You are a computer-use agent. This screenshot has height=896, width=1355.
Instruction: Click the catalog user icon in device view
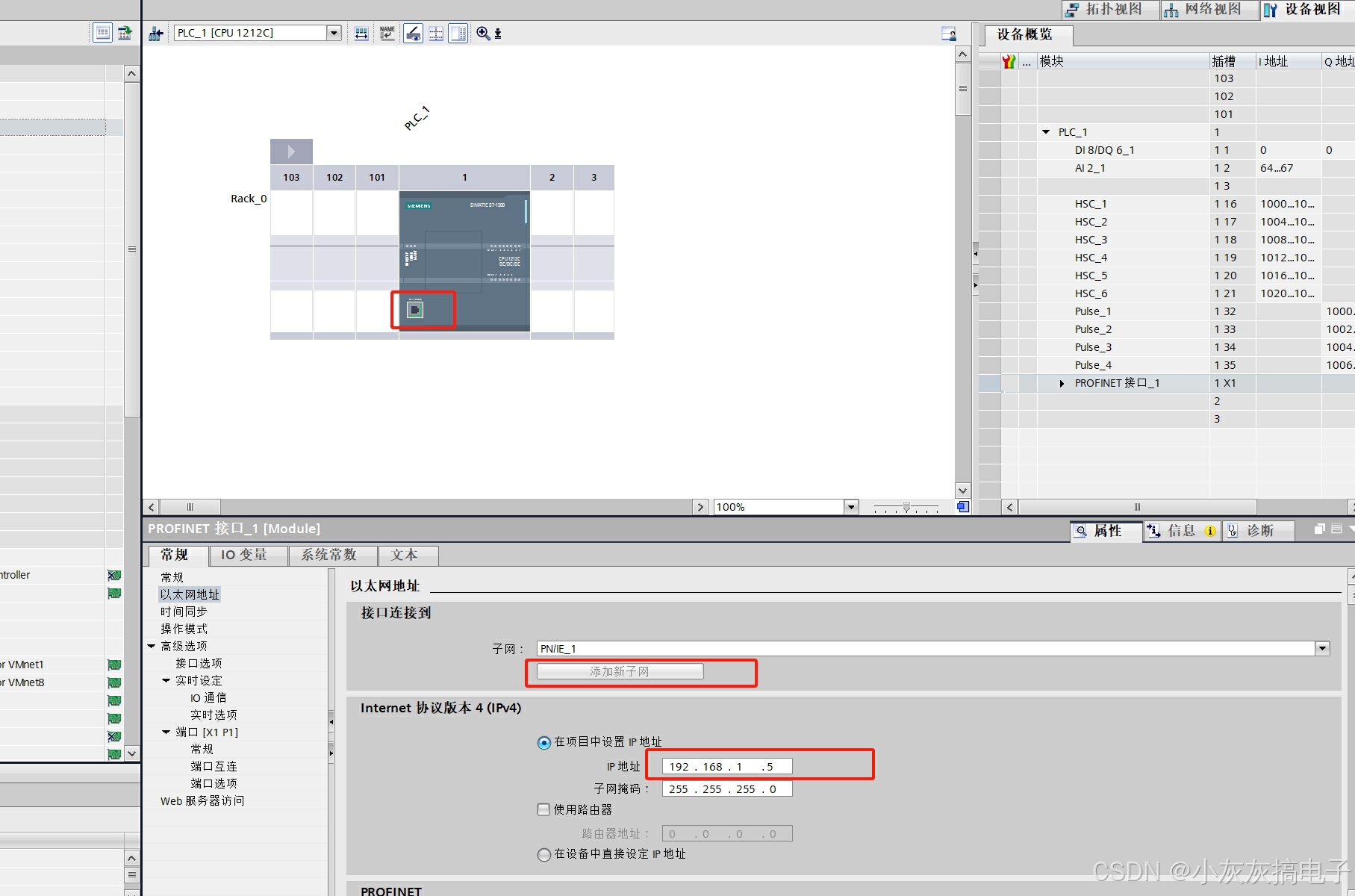tap(949, 34)
